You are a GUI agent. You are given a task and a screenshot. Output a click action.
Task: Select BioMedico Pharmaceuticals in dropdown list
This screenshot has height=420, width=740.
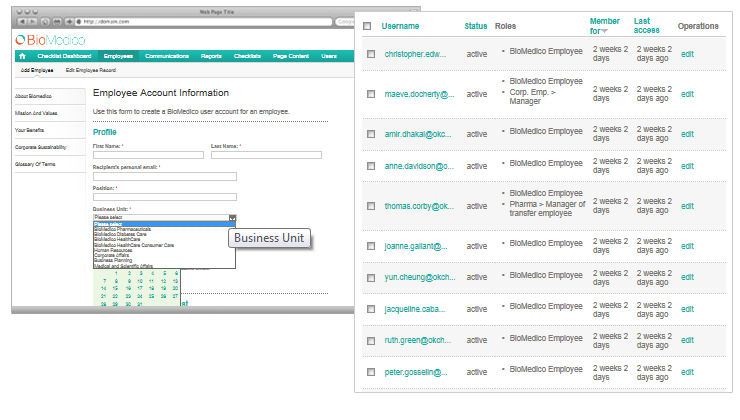click(x=122, y=229)
